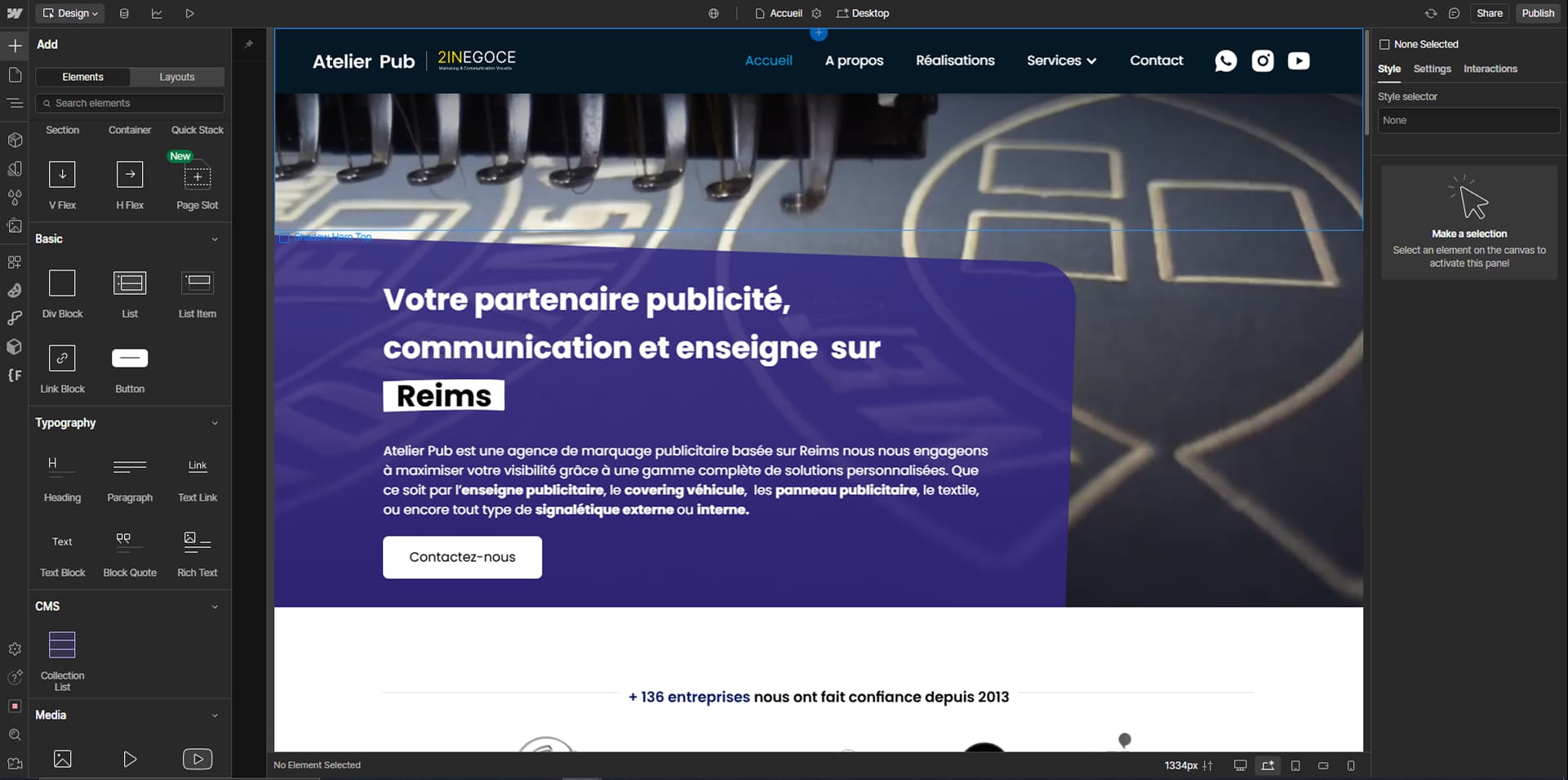Open the Desktop breakpoint selector in top bar
The height and width of the screenshot is (780, 1568).
tap(863, 13)
